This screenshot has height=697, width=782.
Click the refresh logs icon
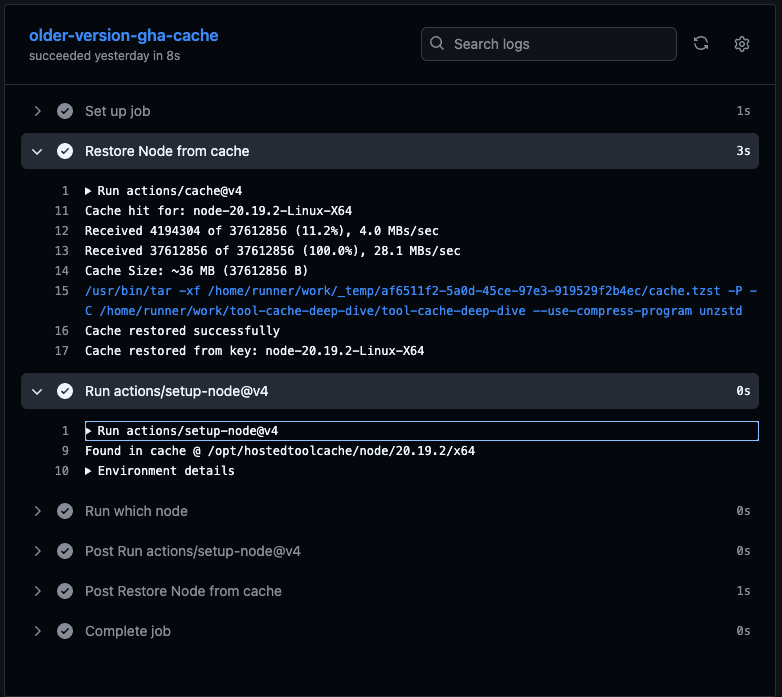coord(701,43)
